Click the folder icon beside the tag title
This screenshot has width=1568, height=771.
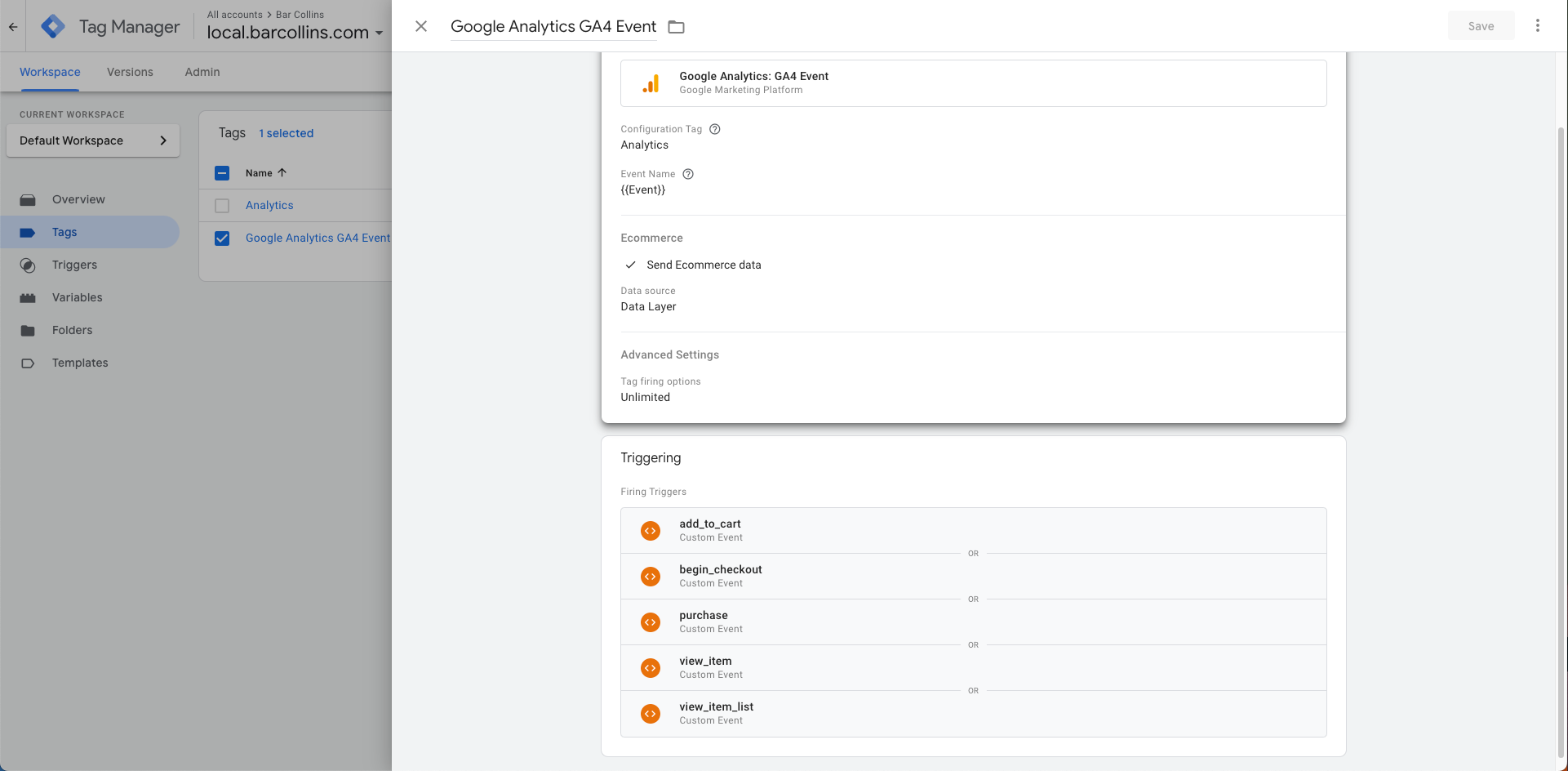676,27
